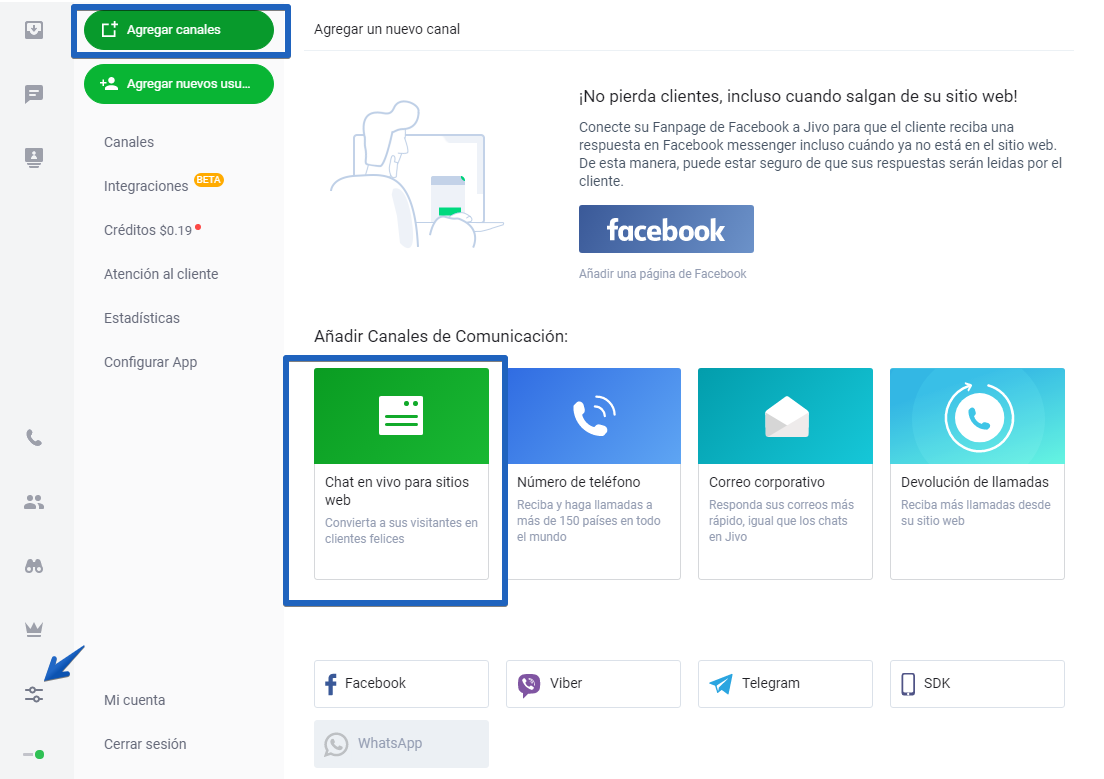Open the crown upgrade sidebar icon

(x=34, y=629)
